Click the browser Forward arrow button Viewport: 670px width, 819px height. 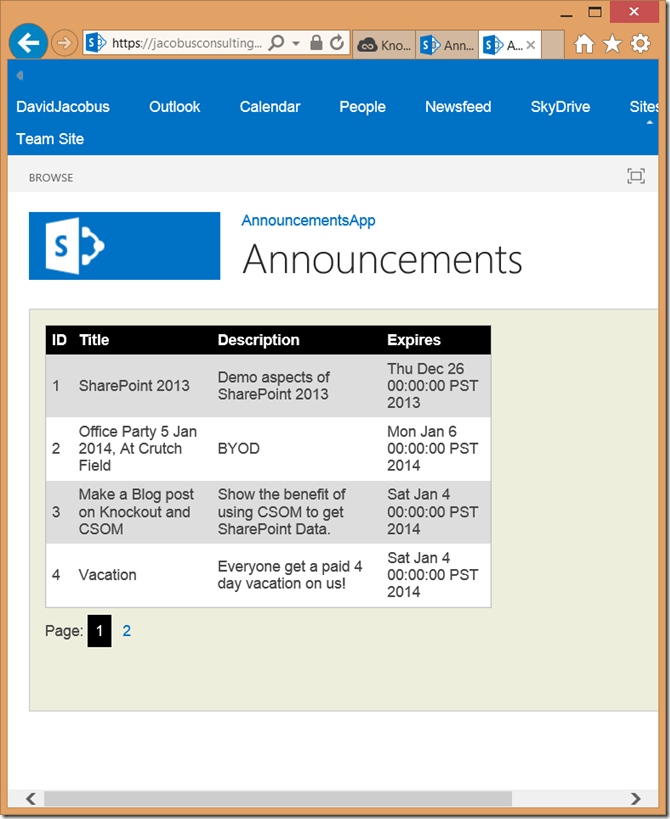pos(64,43)
